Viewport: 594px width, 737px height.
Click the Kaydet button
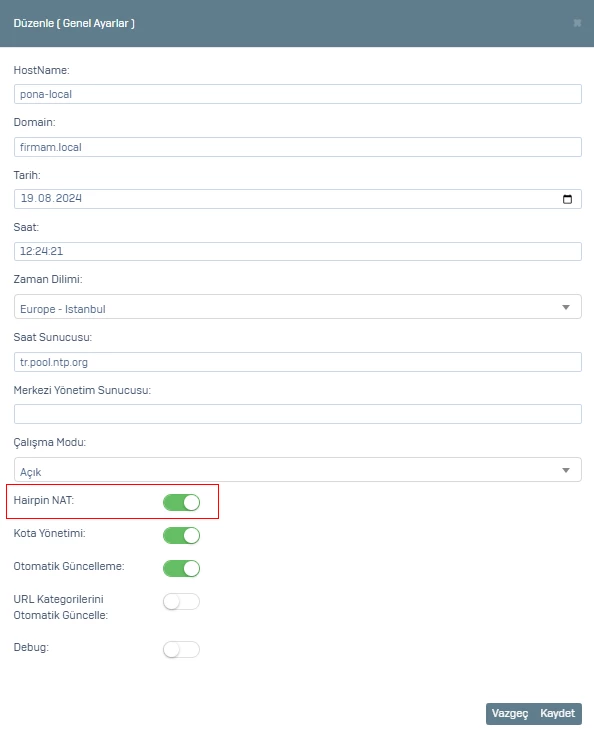point(558,713)
